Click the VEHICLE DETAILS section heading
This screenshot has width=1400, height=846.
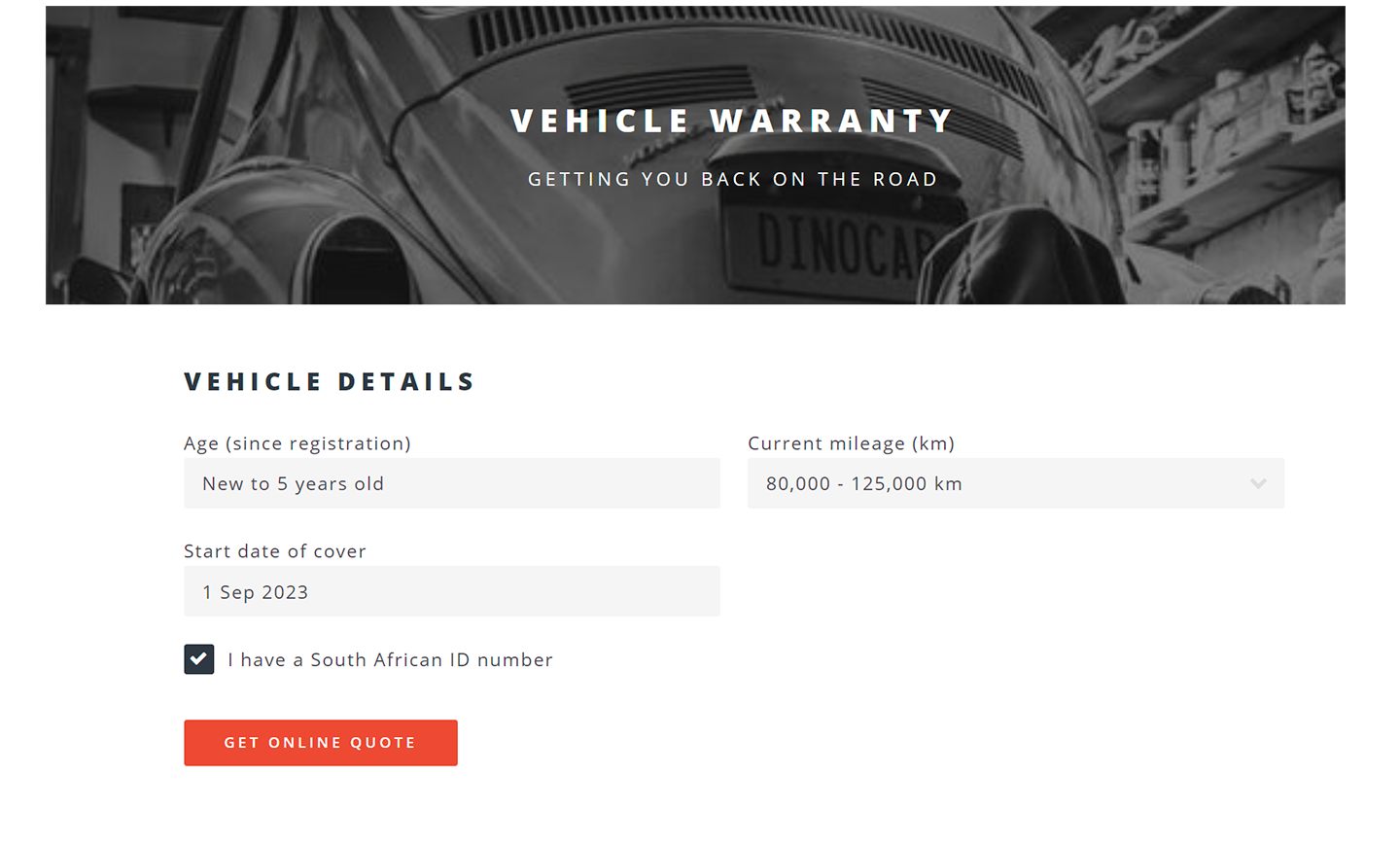pos(329,381)
